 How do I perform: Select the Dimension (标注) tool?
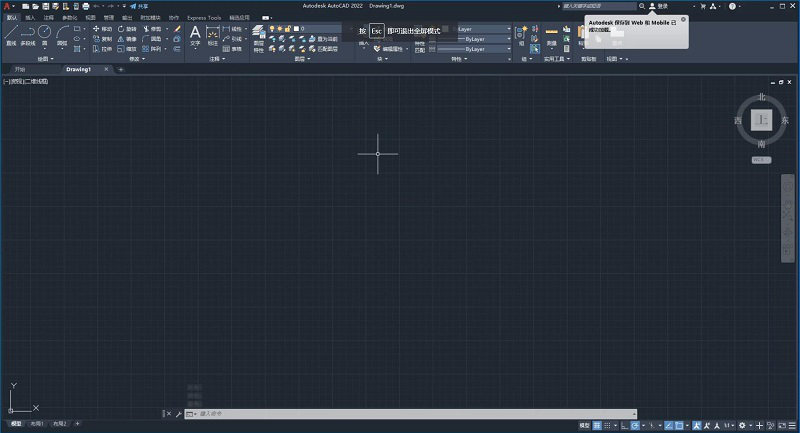coord(212,36)
